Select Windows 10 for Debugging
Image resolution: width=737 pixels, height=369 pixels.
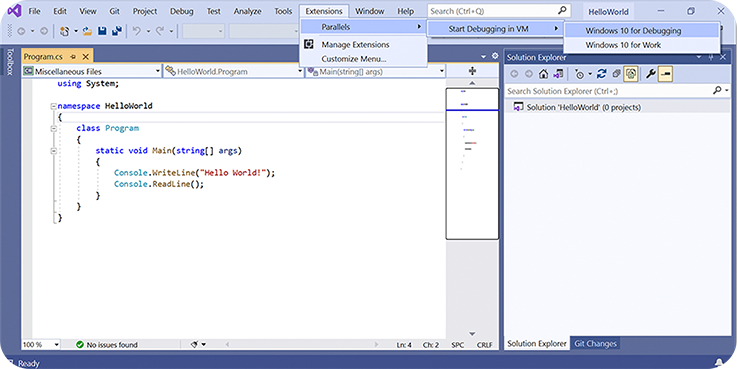click(642, 31)
